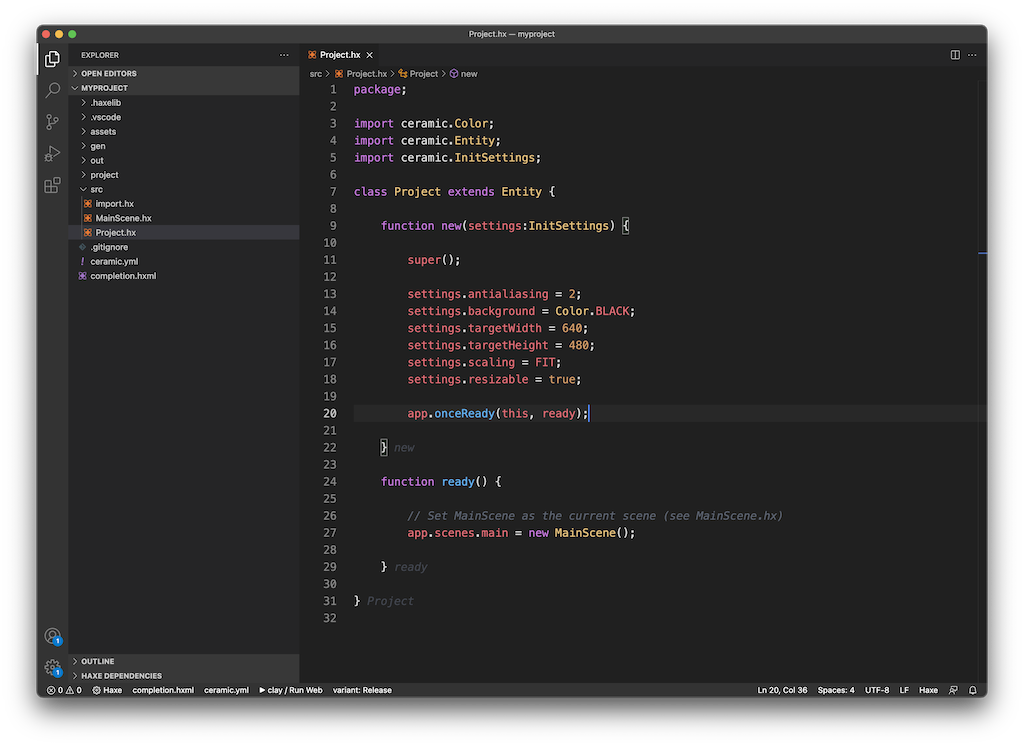Screen dimensions: 1024x746
Task: Open the Extensions view
Action: 52,185
